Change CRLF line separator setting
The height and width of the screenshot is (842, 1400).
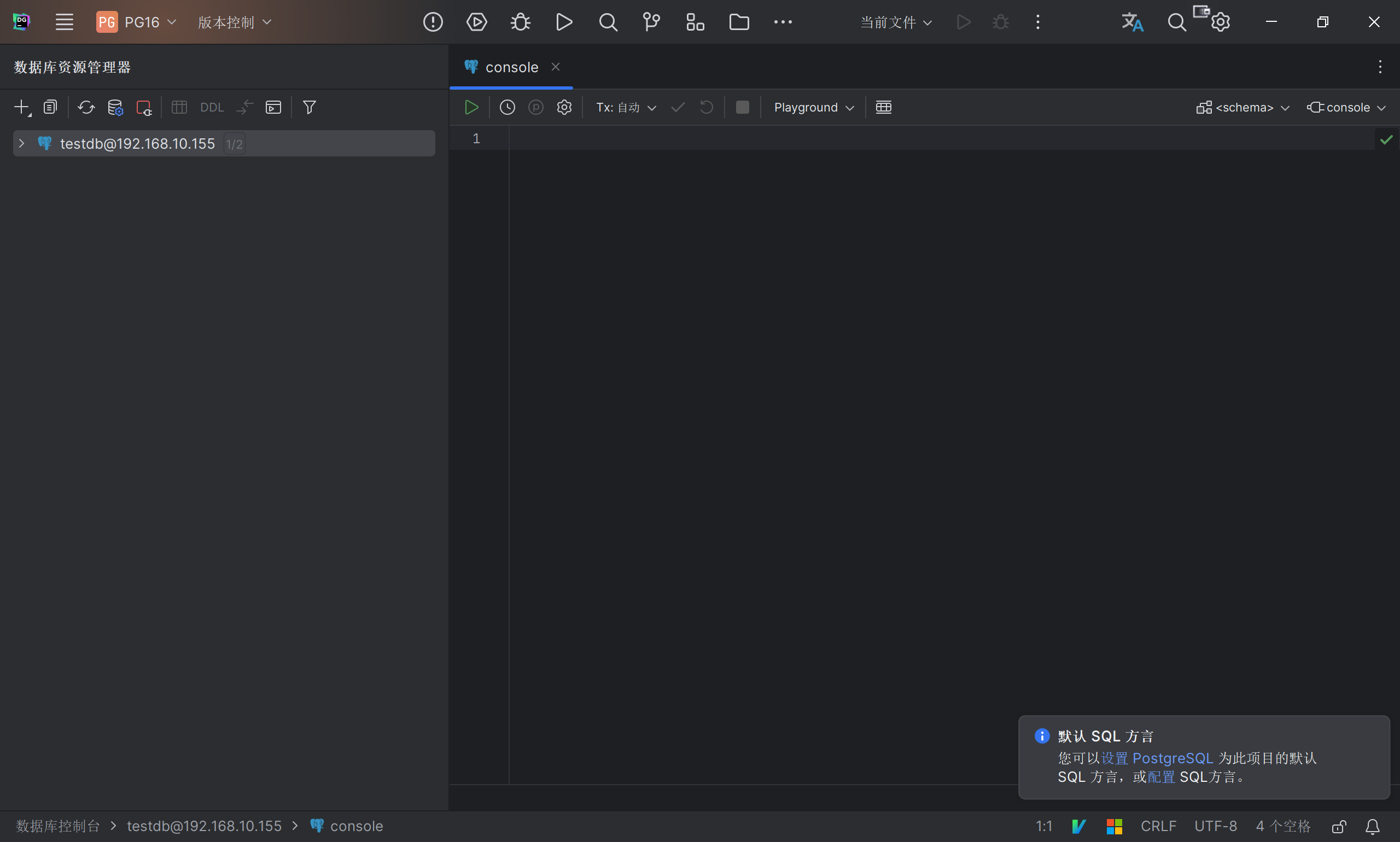1158,826
